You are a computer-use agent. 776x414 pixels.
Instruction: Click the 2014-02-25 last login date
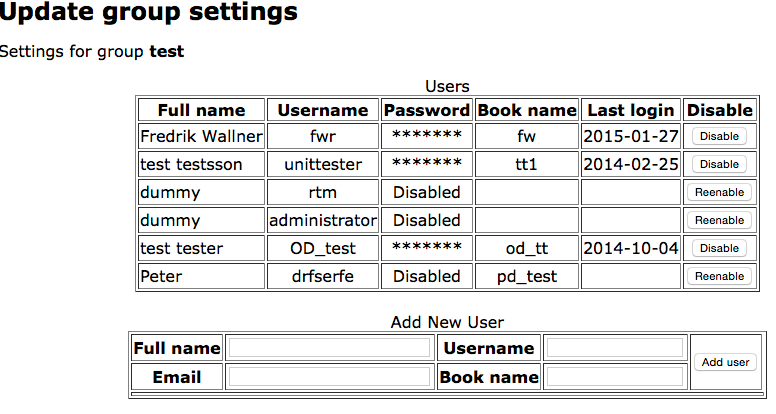630,164
